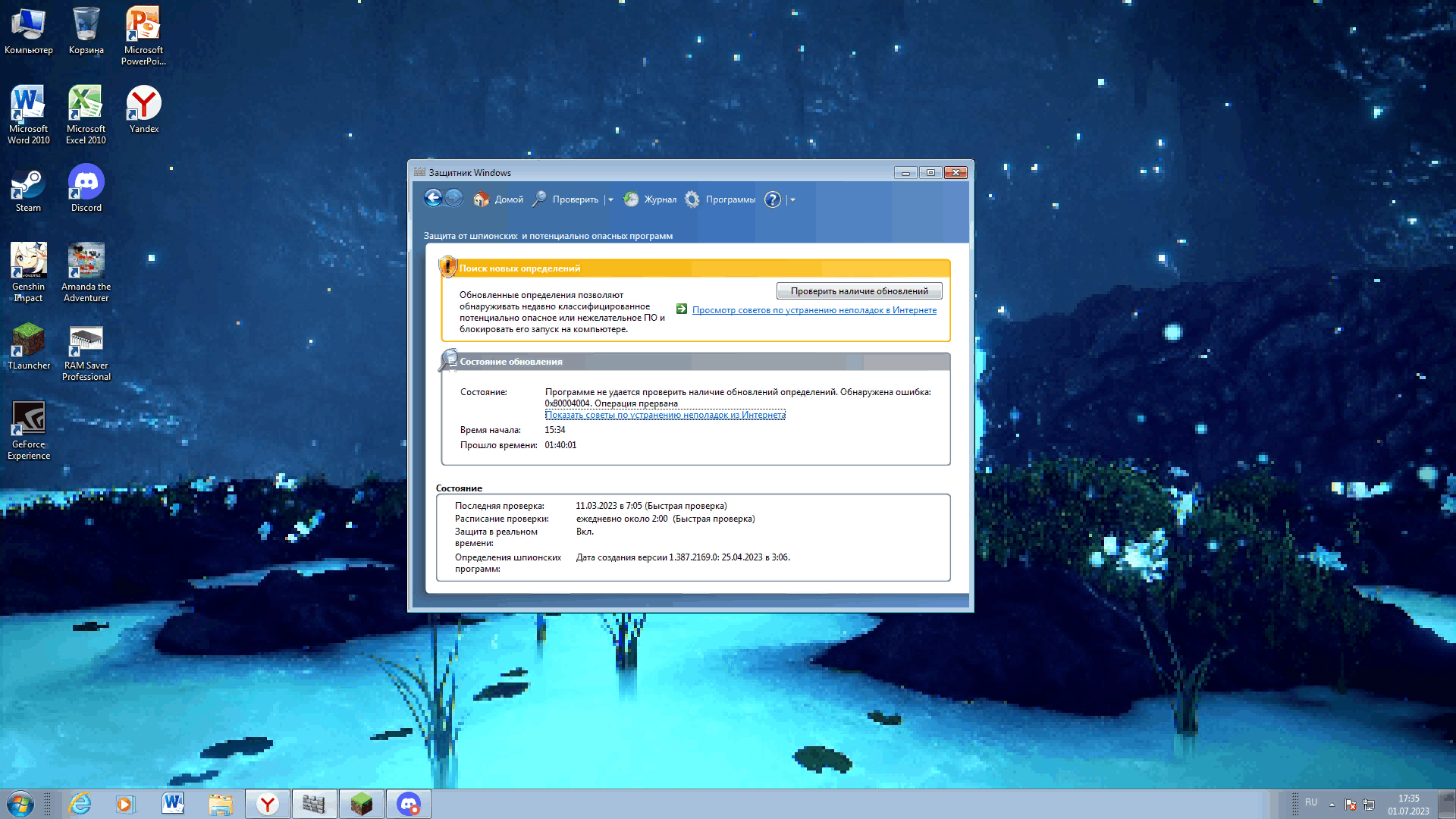Maximize the Защитник Windows window
Screen dimensions: 1456x819
click(x=930, y=172)
